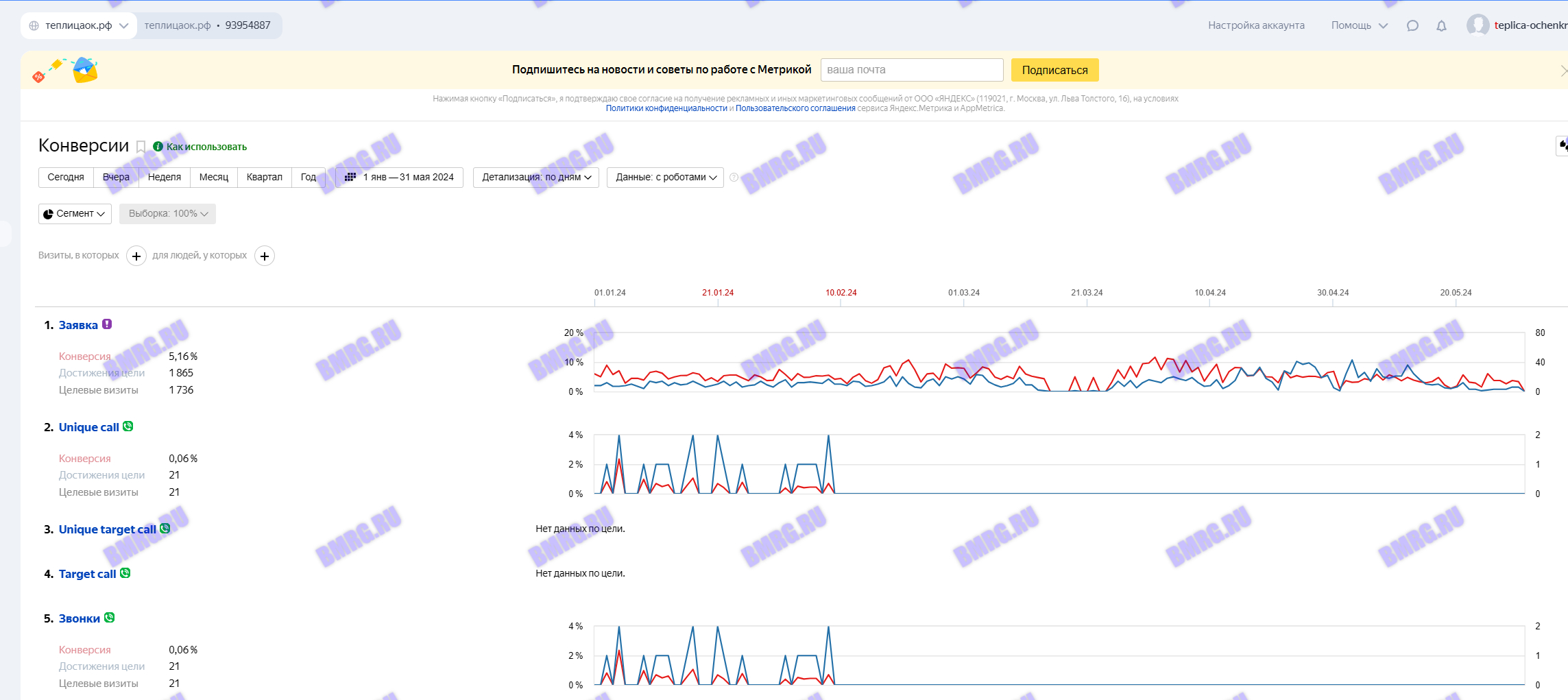
Task: Click the calendar grid icon in date range
Action: (x=350, y=177)
